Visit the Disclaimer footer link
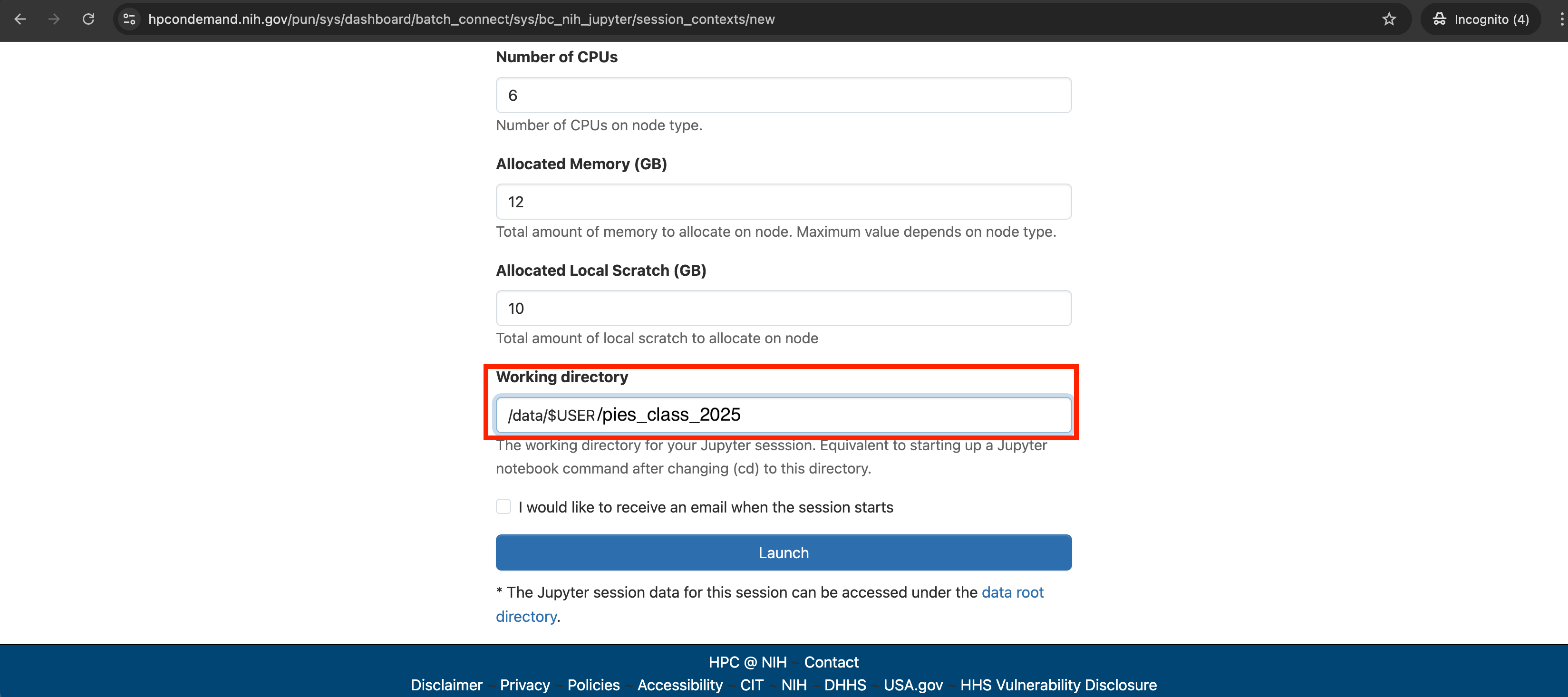1568x697 pixels. coord(446,685)
